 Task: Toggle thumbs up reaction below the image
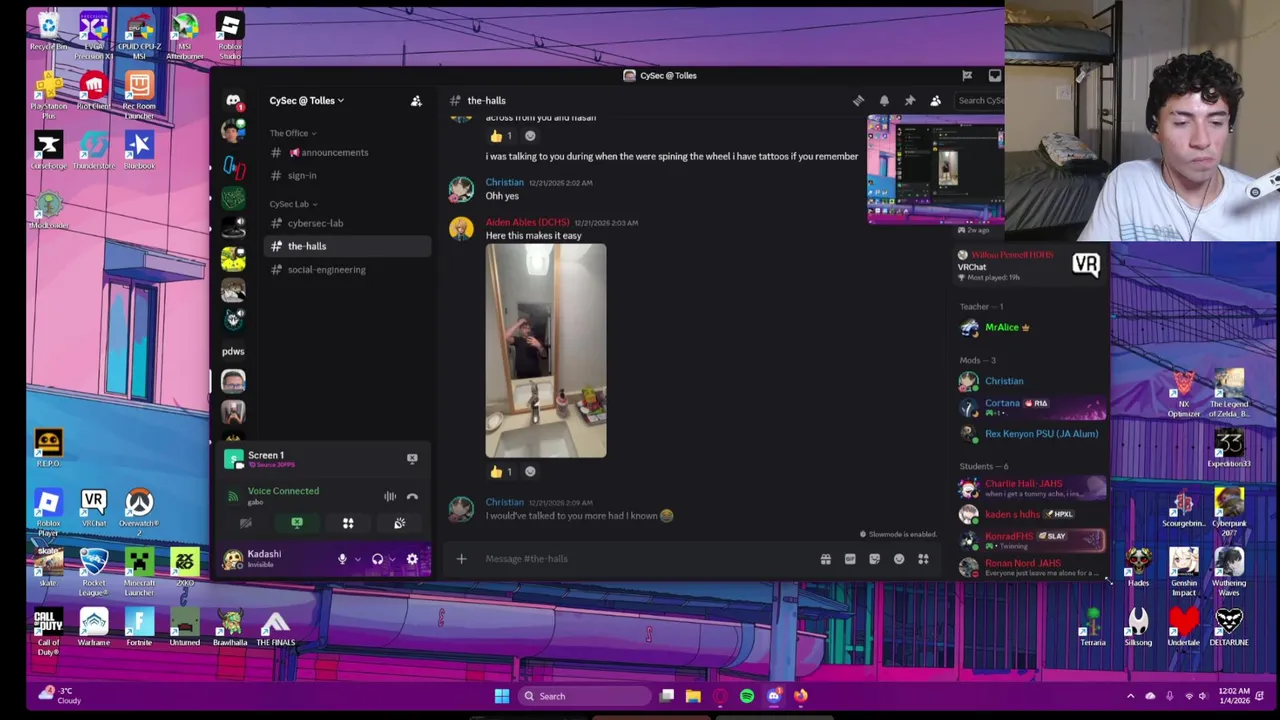click(x=502, y=472)
